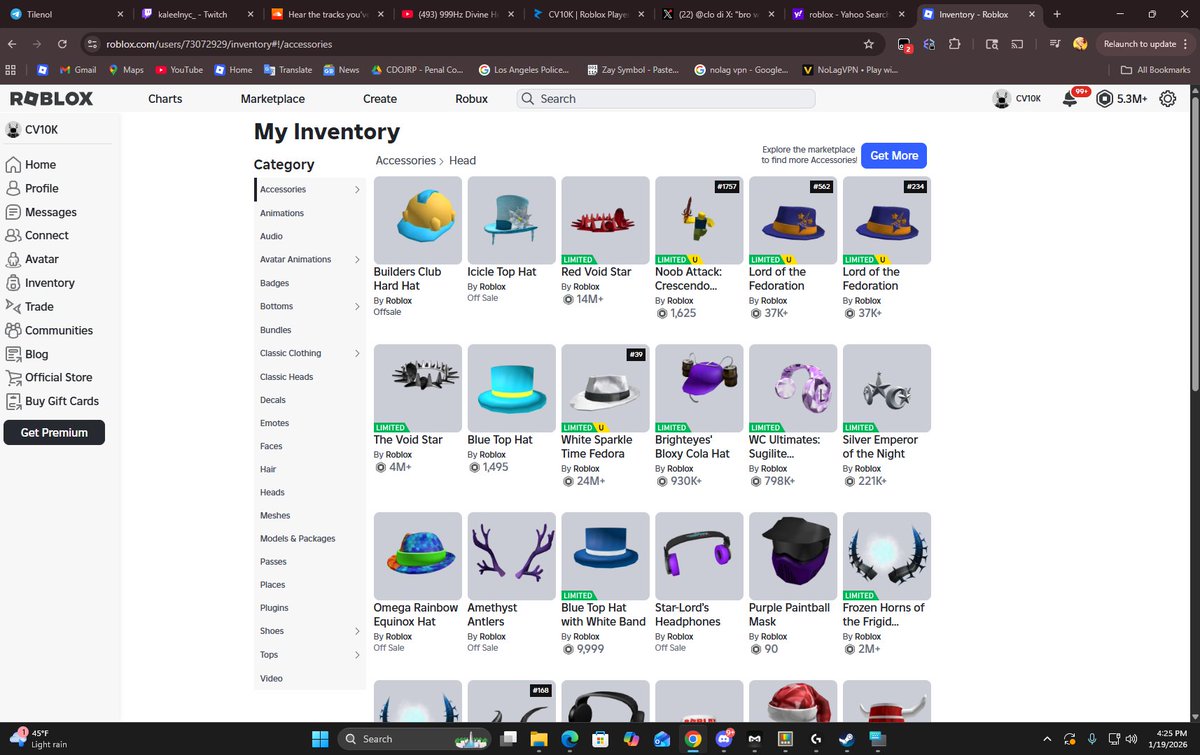The width and height of the screenshot is (1200, 755).
Task: Open The Void Star thumbnail
Action: point(418,389)
